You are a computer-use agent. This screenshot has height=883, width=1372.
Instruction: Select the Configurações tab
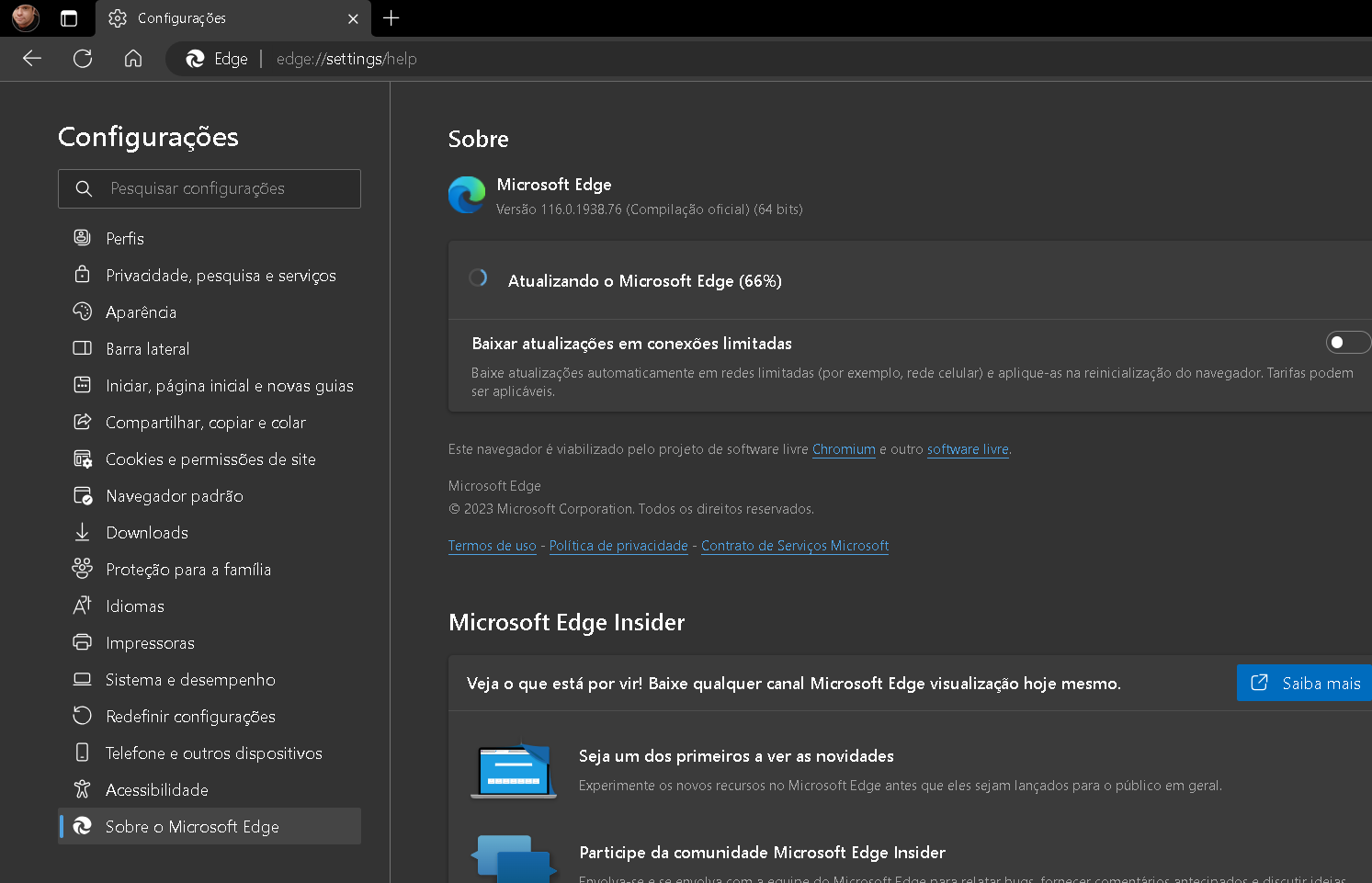[x=233, y=18]
